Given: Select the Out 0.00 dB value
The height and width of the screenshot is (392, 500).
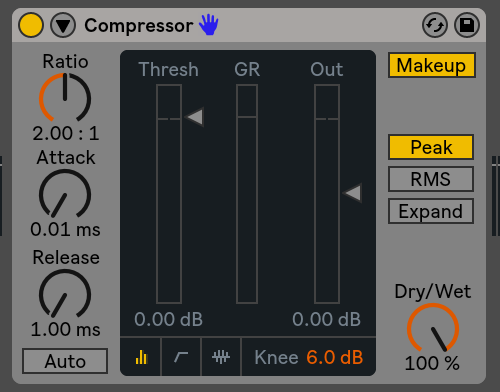Looking at the screenshot, I should pyautogui.click(x=326, y=319).
